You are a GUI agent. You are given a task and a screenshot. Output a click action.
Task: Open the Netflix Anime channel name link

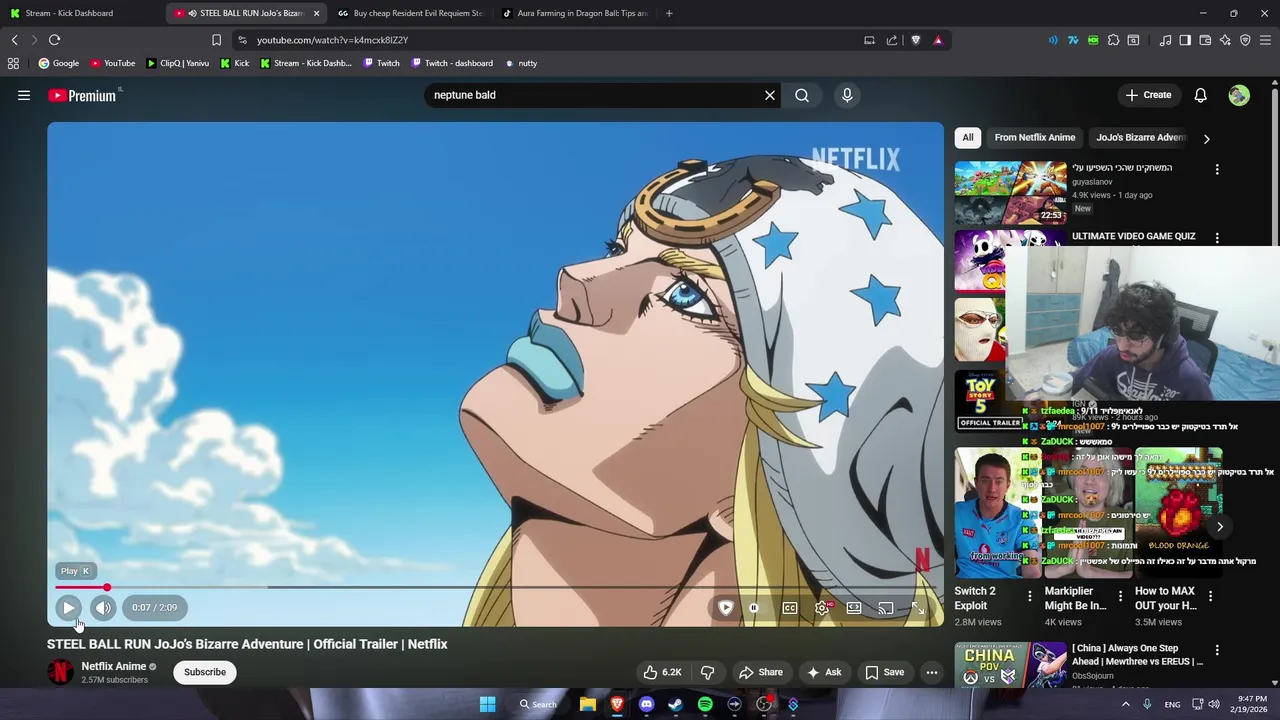pos(114,666)
